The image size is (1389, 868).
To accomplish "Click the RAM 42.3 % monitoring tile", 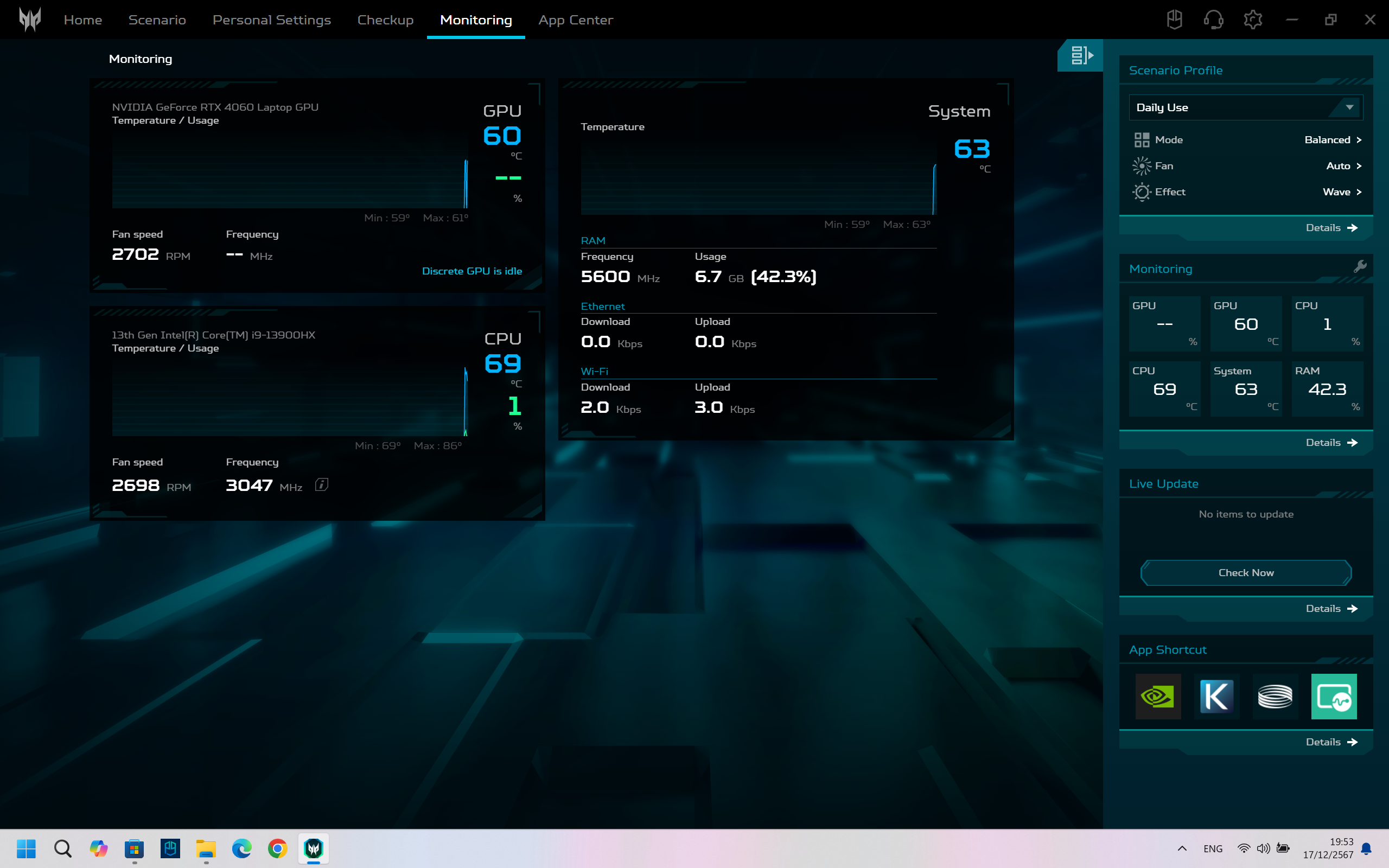I will [x=1327, y=388].
